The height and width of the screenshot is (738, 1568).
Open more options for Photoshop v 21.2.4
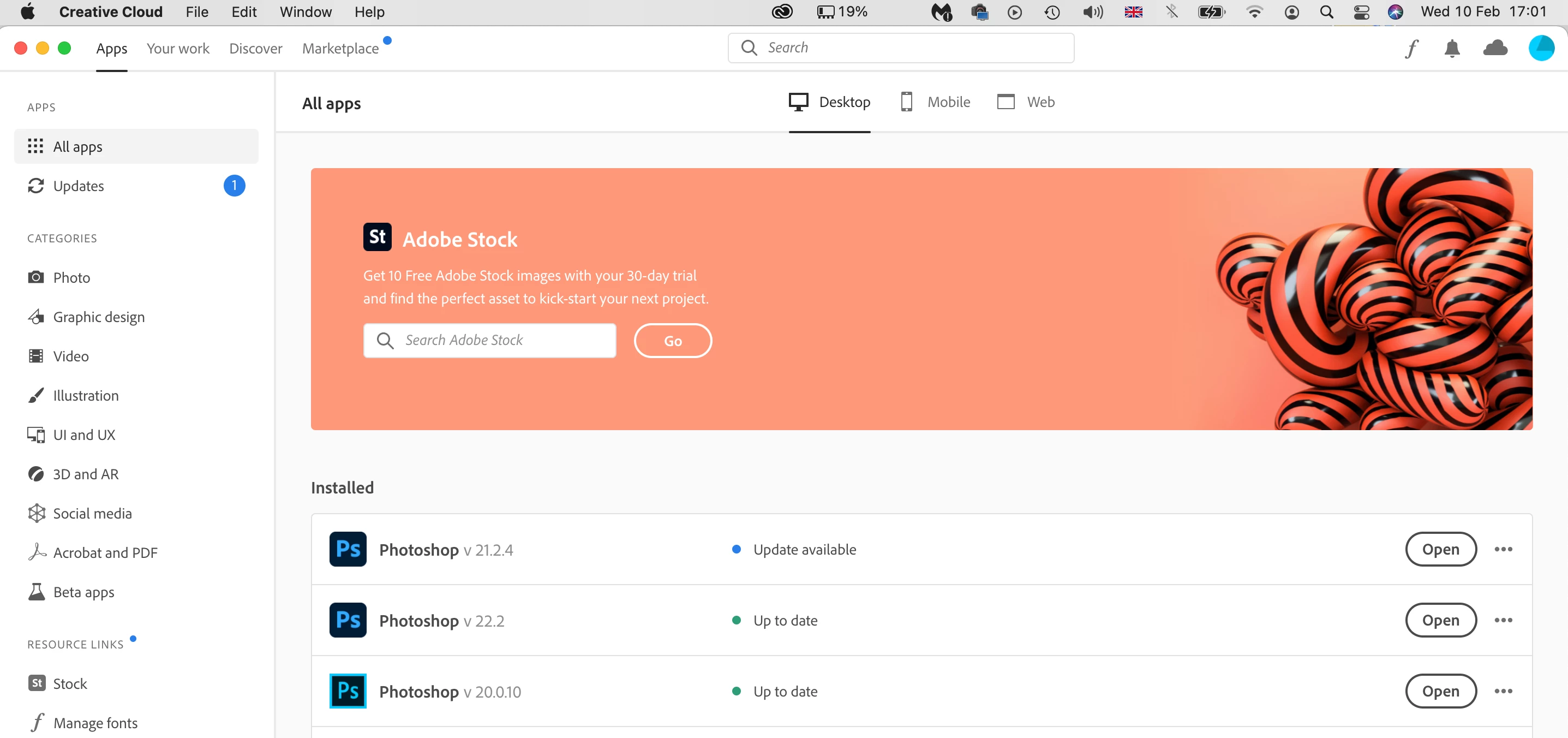tap(1503, 549)
